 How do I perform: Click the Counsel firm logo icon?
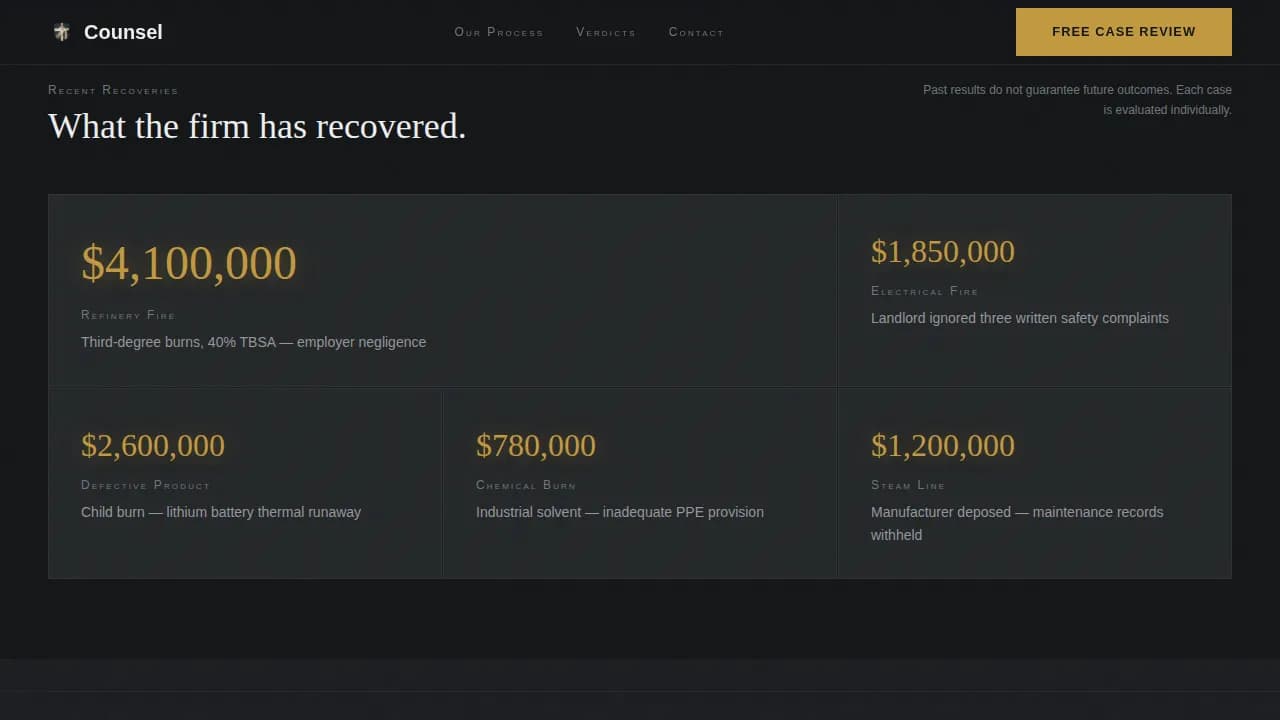pyautogui.click(x=61, y=31)
